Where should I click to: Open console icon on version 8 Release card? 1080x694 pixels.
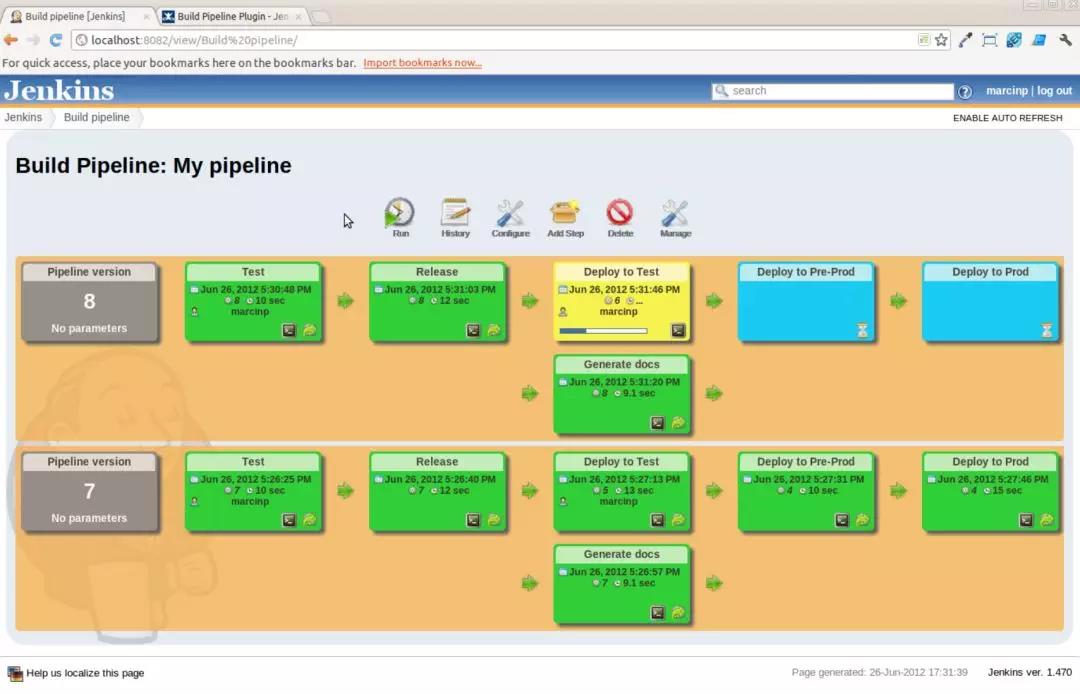(473, 330)
